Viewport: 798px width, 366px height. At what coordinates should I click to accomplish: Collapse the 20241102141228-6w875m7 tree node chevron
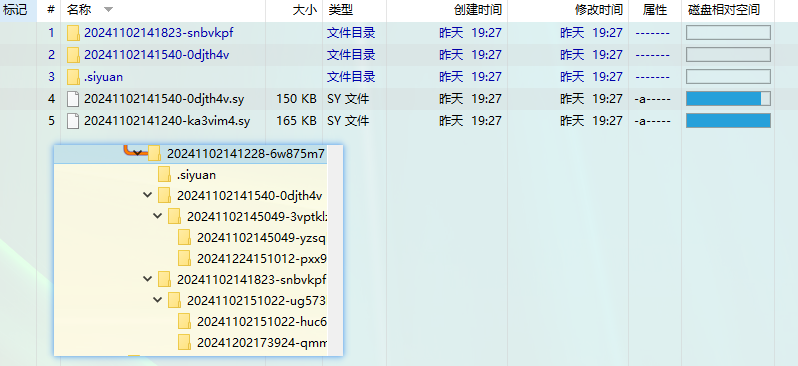point(137,153)
